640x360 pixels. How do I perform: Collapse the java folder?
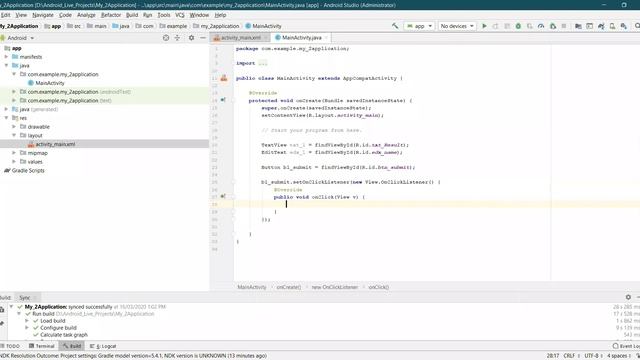6,65
